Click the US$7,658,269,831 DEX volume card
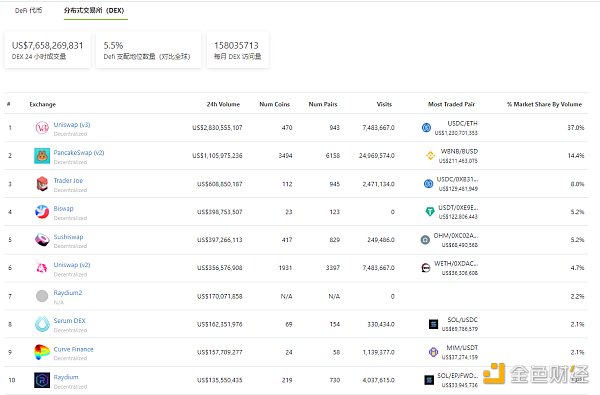Screen dimensions: 600x395 47,50
